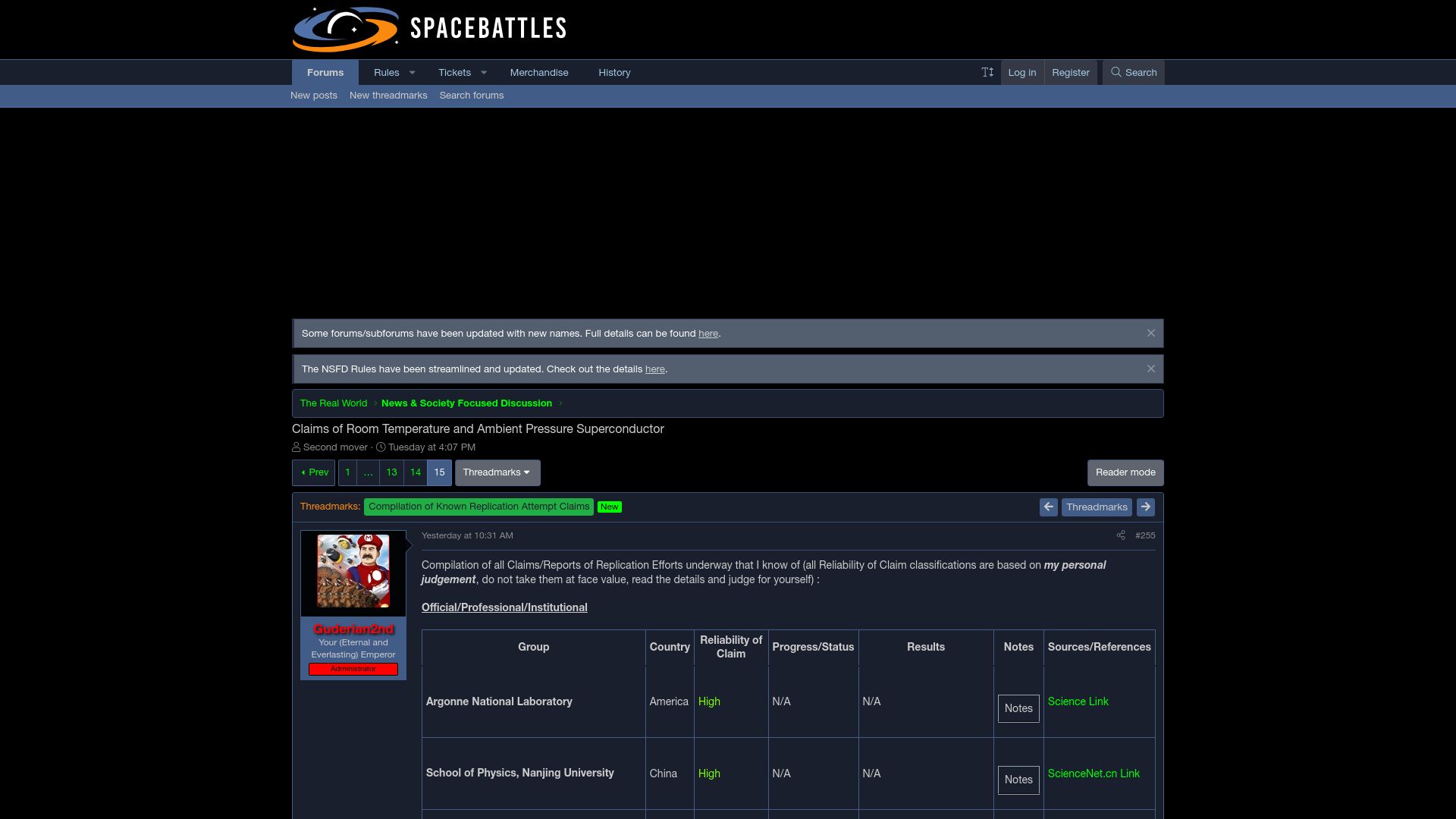Expand the Tickets menu dropdown arrow
This screenshot has height=819, width=1456.
pyautogui.click(x=484, y=72)
